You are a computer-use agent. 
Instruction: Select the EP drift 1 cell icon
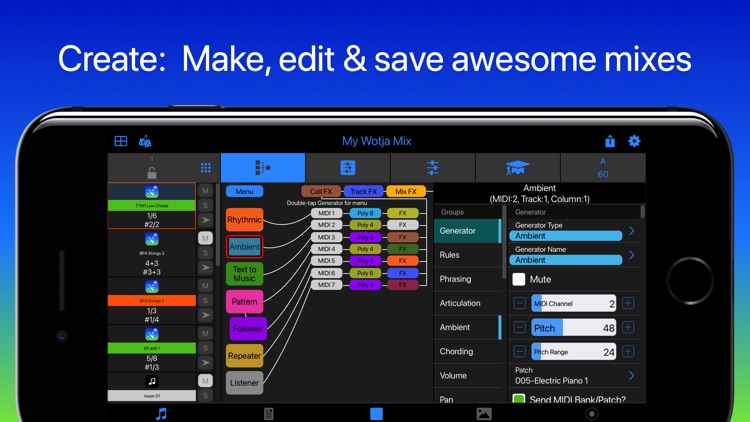point(152,334)
